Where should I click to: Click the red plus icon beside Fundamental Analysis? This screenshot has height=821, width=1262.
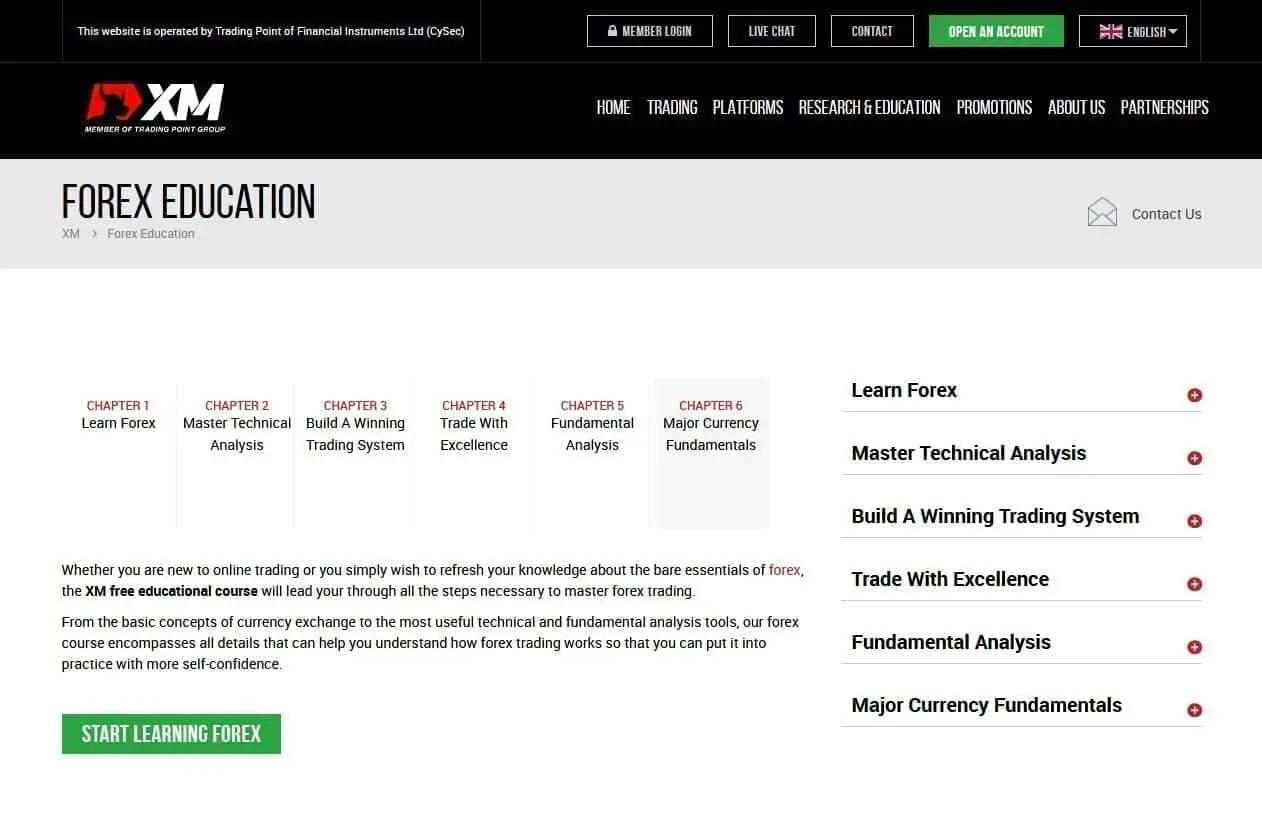click(1194, 647)
